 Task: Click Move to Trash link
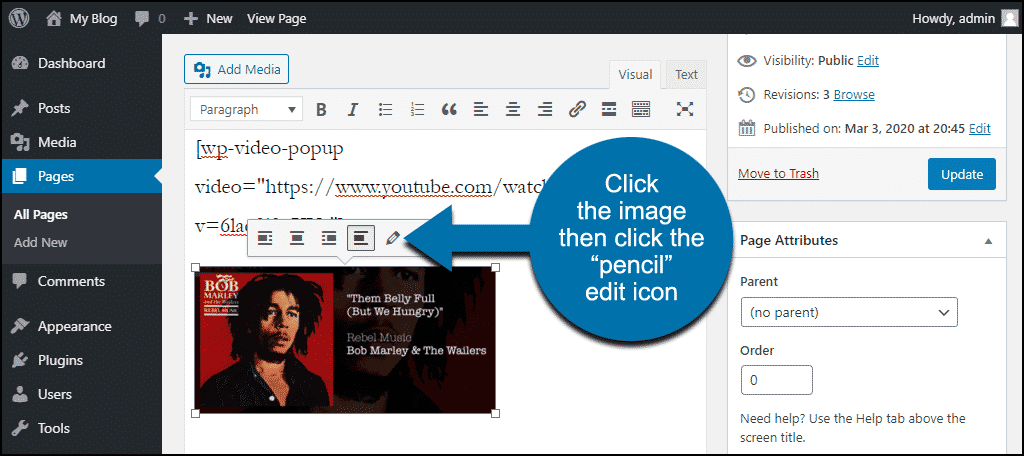pyautogui.click(x=778, y=174)
